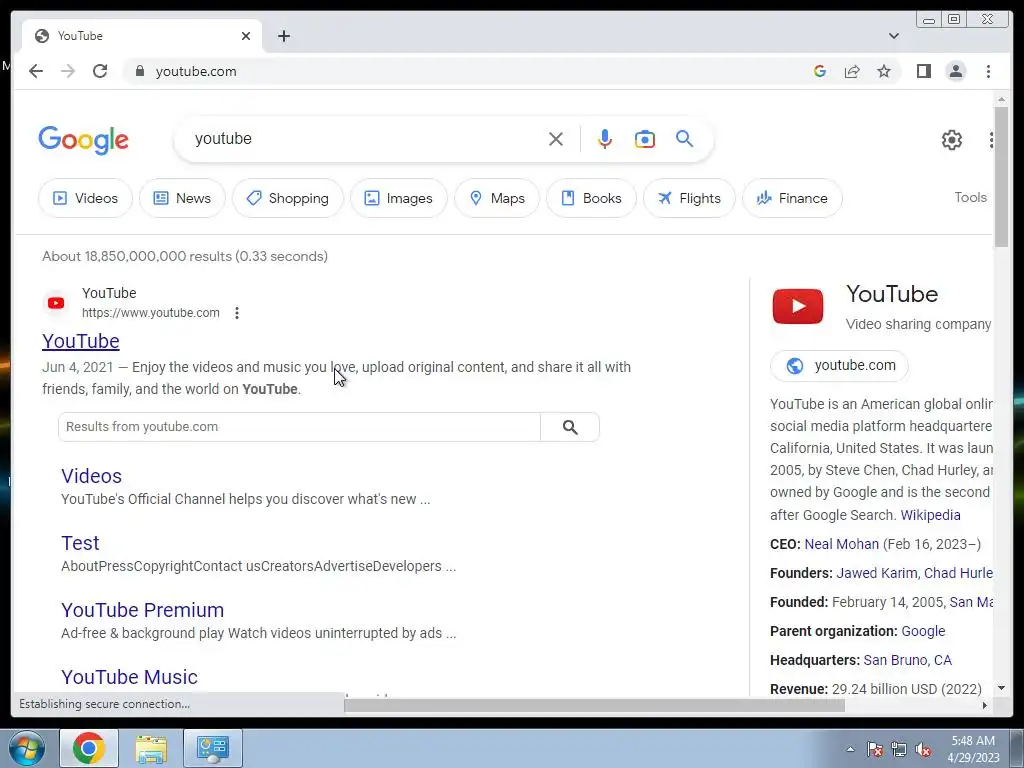Open a new browser tab
The image size is (1024, 768).
tap(283, 36)
